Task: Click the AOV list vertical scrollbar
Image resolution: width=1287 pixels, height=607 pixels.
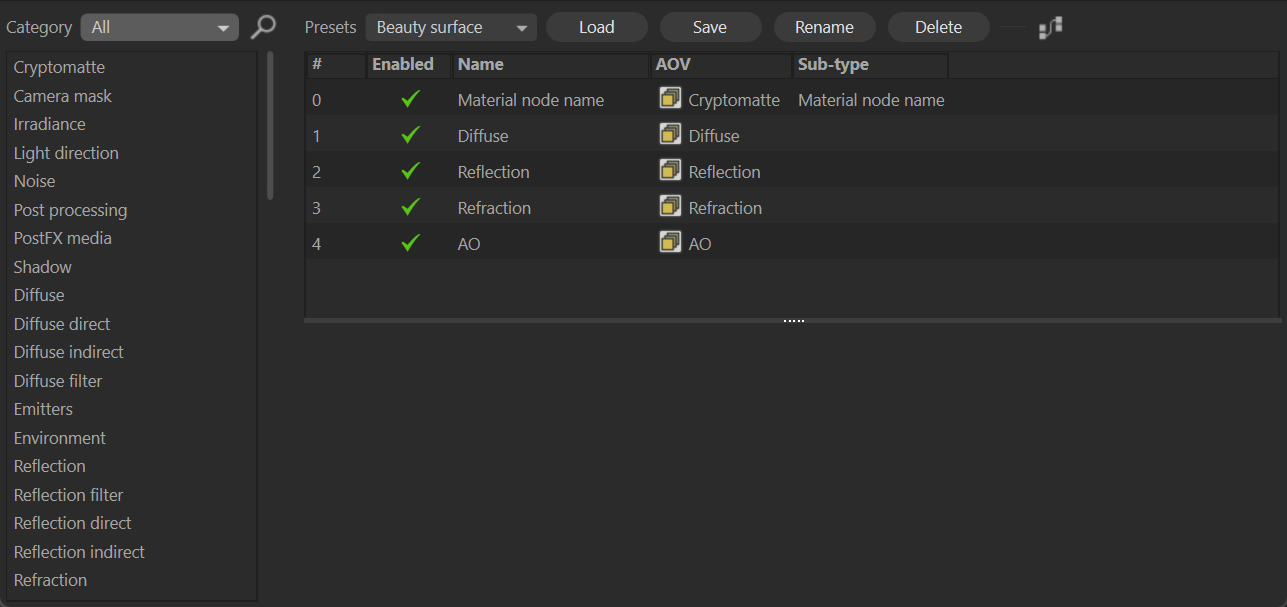Action: [x=270, y=125]
